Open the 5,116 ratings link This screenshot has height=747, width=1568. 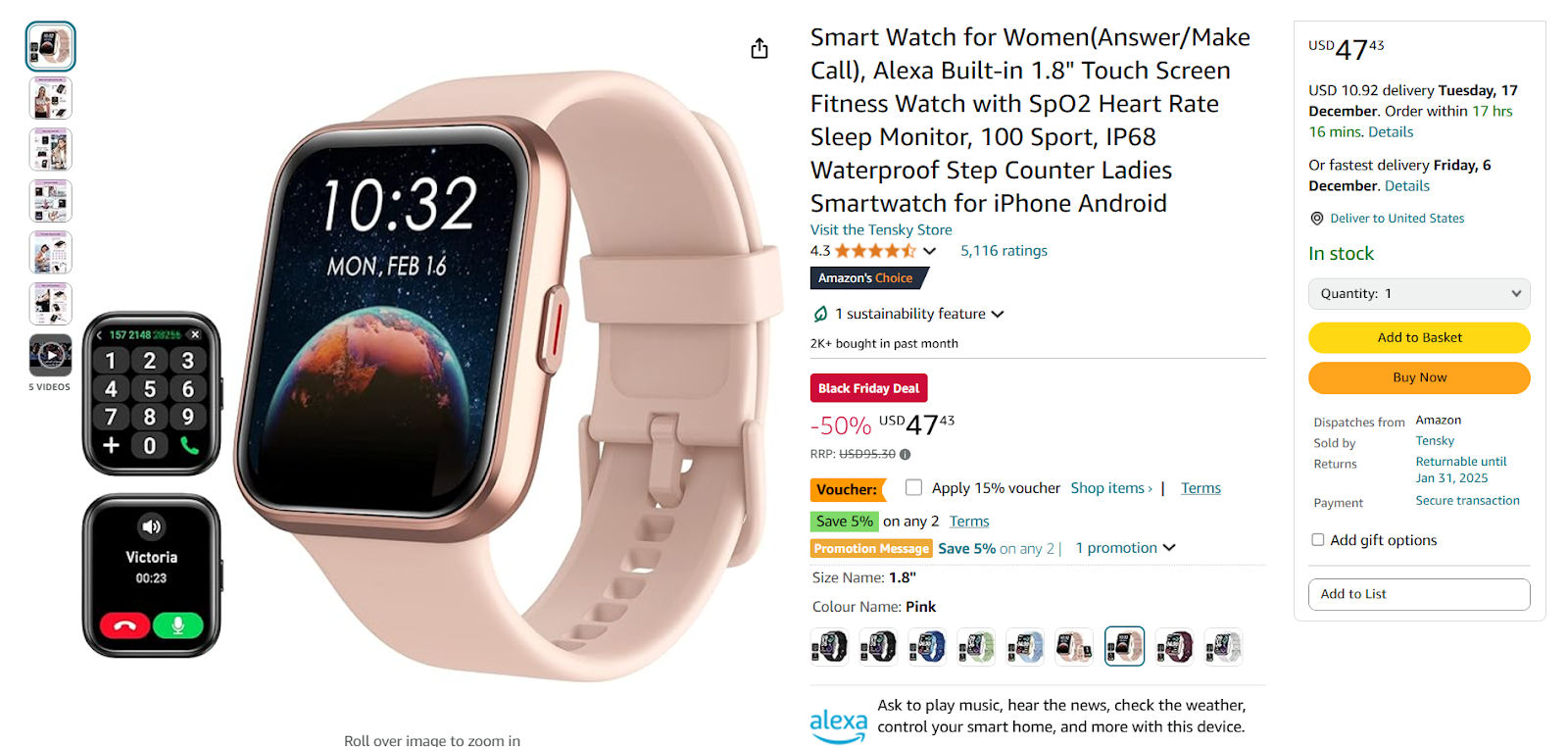coord(1004,251)
